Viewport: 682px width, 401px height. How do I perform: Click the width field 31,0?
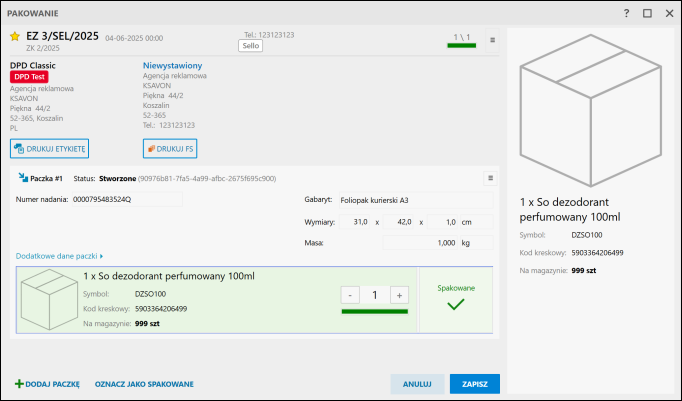pyautogui.click(x=354, y=222)
